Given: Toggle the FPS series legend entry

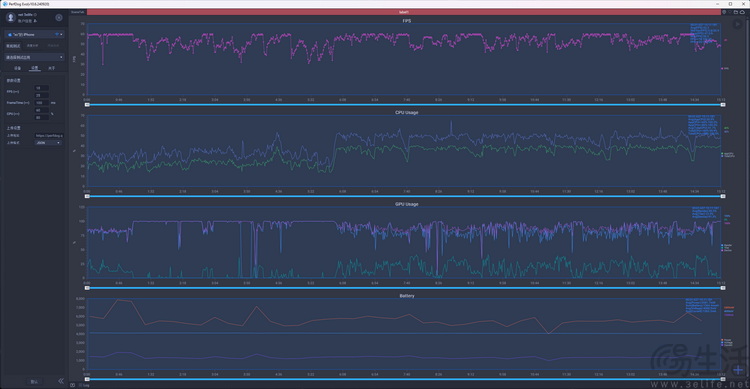Looking at the screenshot, I should coord(725,68).
